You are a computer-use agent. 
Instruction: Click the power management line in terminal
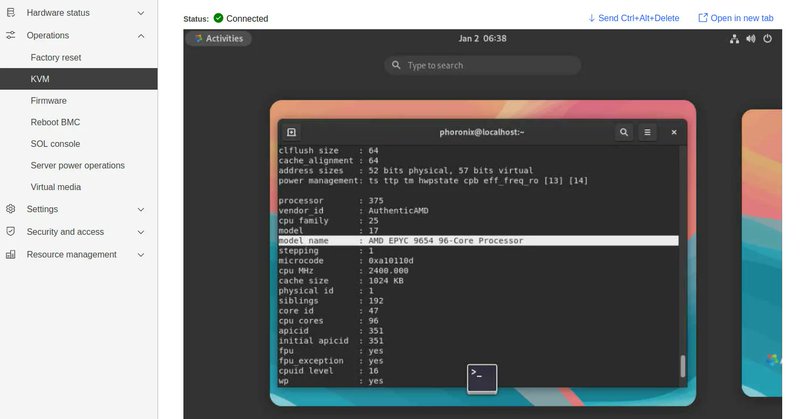(433, 181)
